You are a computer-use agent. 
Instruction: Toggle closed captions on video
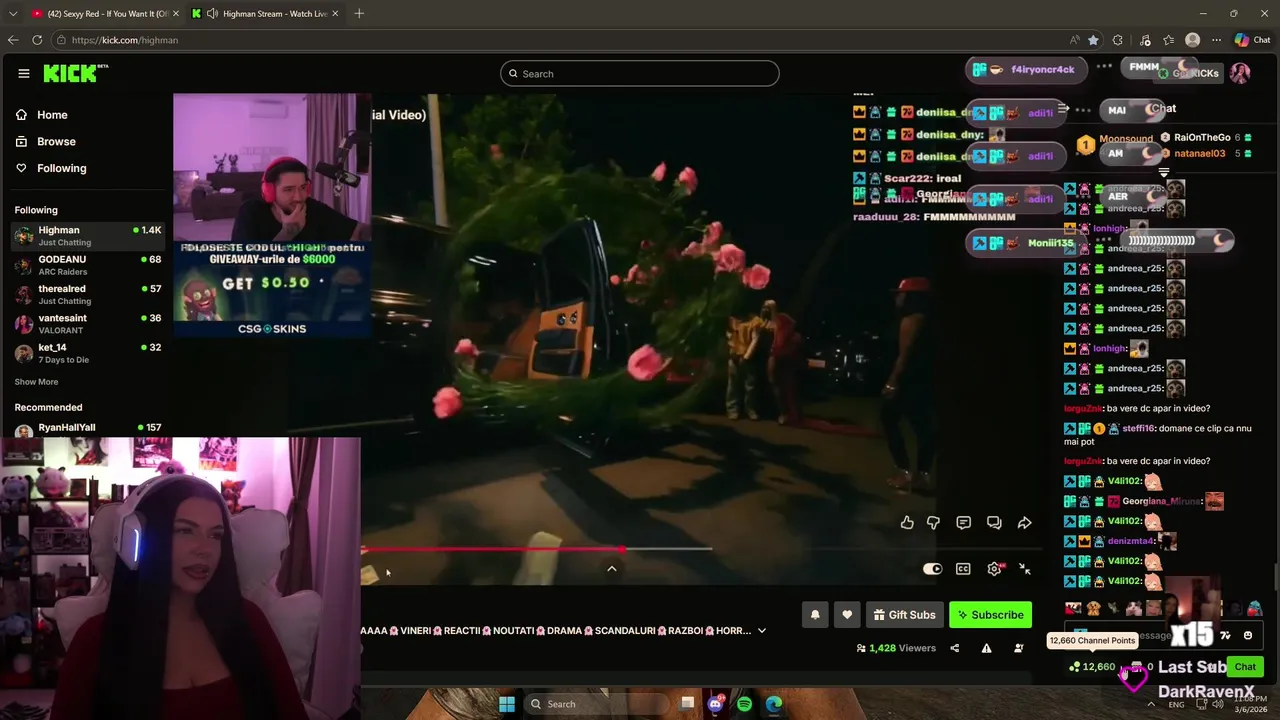coord(963,569)
